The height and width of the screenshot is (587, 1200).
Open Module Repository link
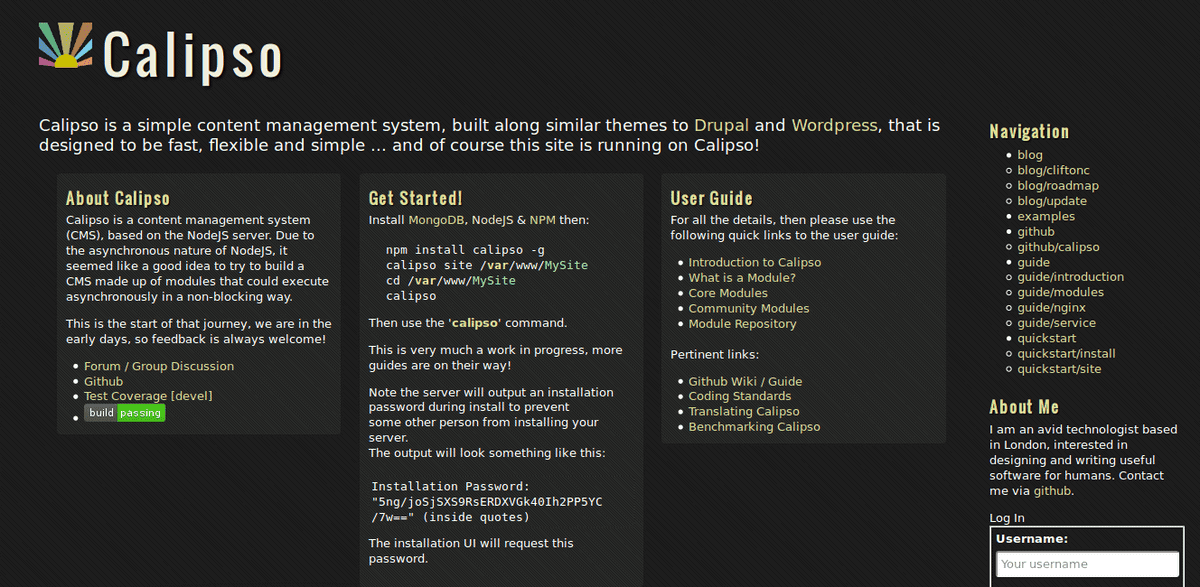(742, 324)
